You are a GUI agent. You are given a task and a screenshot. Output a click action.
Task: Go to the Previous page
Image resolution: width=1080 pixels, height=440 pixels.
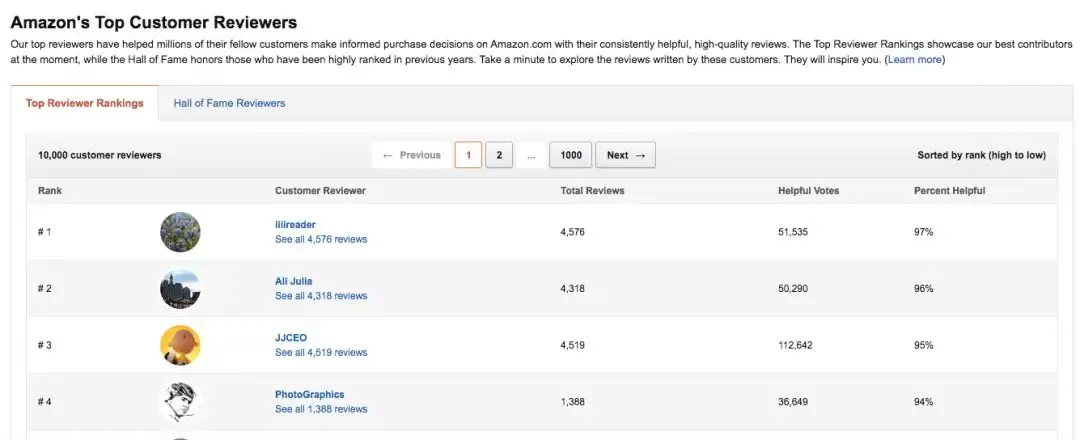(411, 155)
